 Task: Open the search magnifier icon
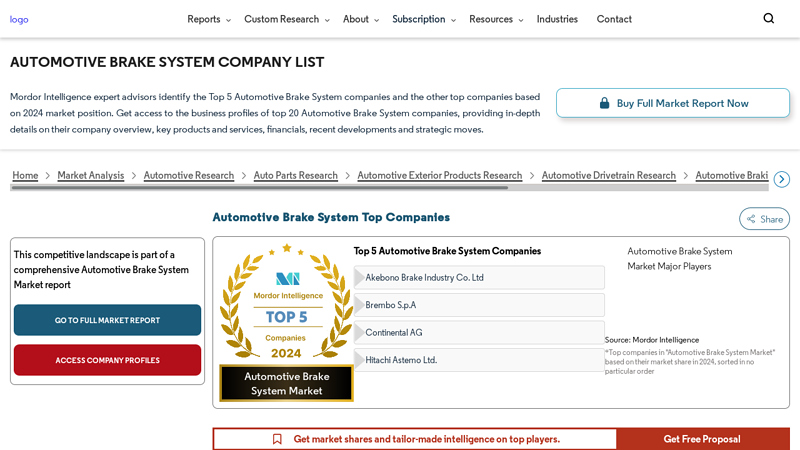point(768,18)
